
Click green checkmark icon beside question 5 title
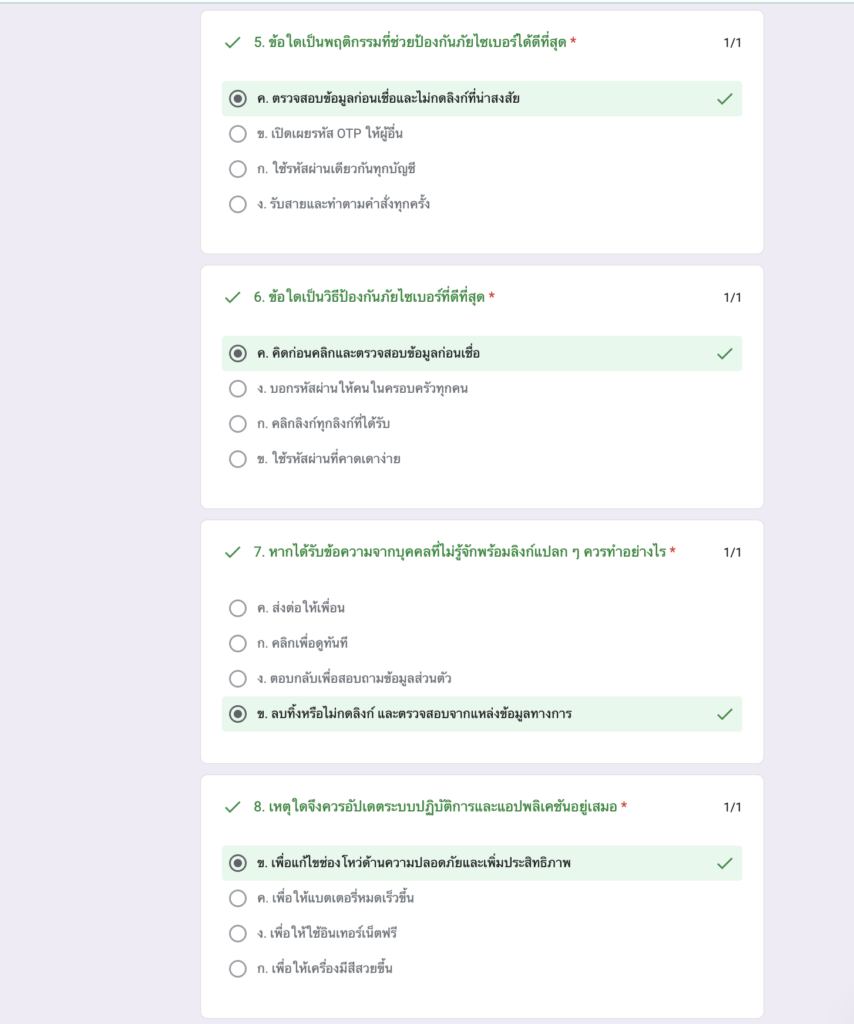point(232,43)
